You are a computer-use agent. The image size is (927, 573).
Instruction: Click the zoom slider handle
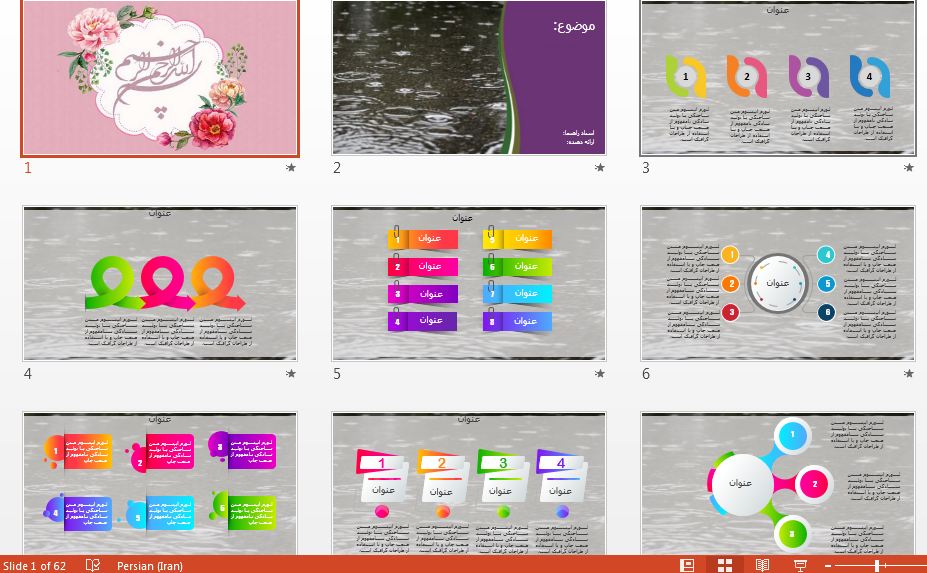pyautogui.click(x=877, y=565)
